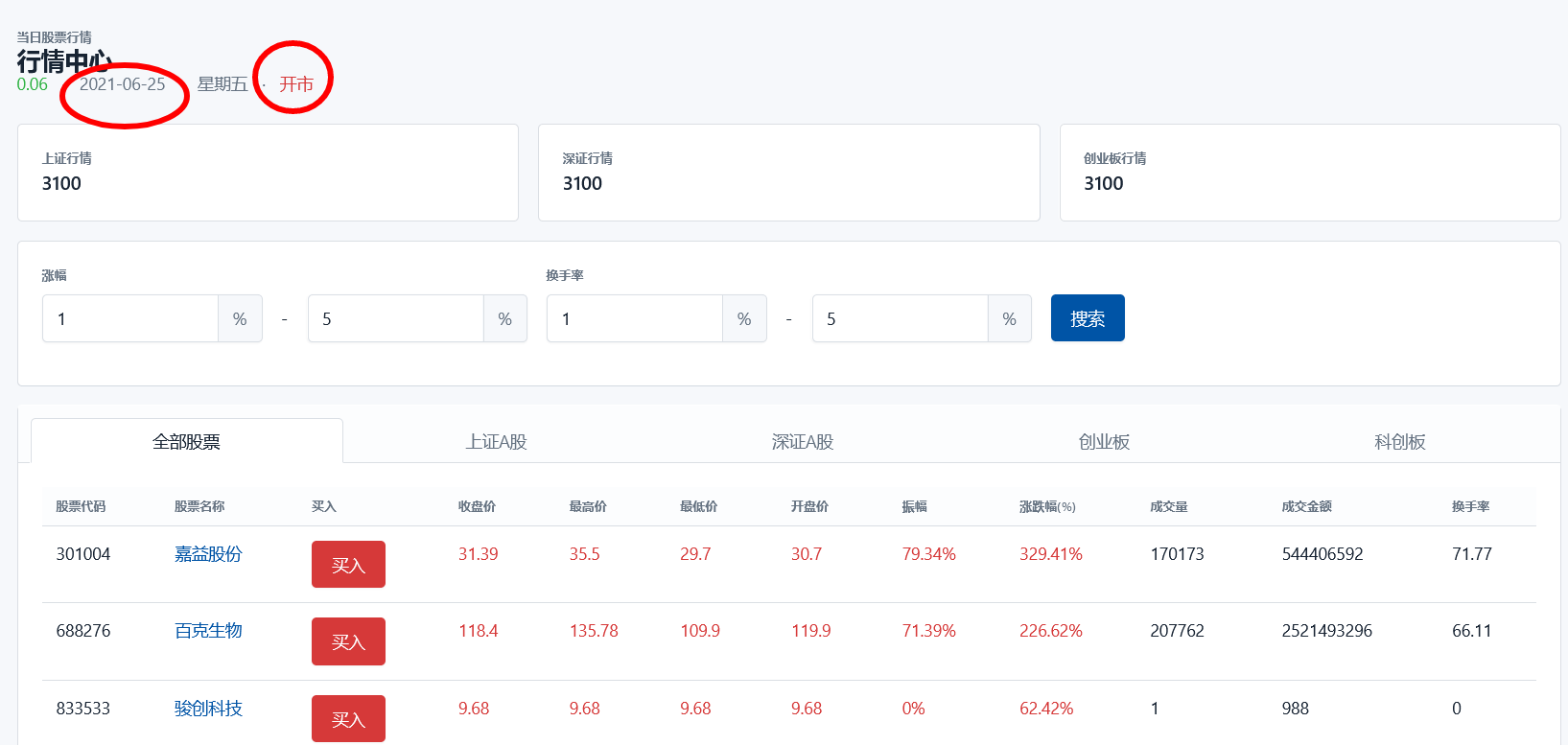Click the 开市 market status text
Image resolution: width=1568 pixels, height=745 pixels.
pyautogui.click(x=296, y=84)
